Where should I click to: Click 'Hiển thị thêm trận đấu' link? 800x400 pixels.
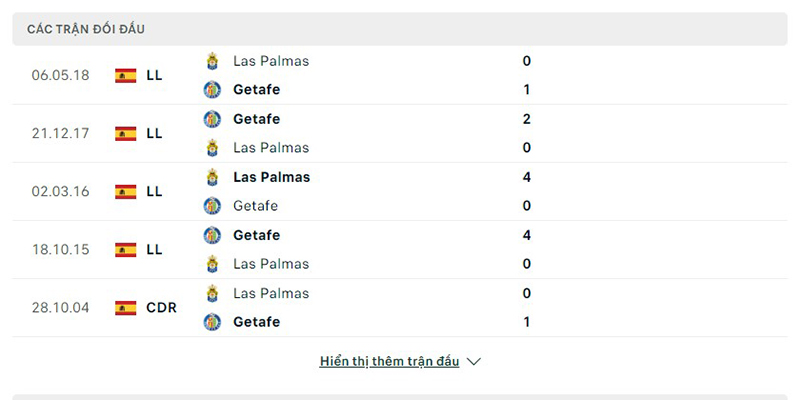click(389, 362)
